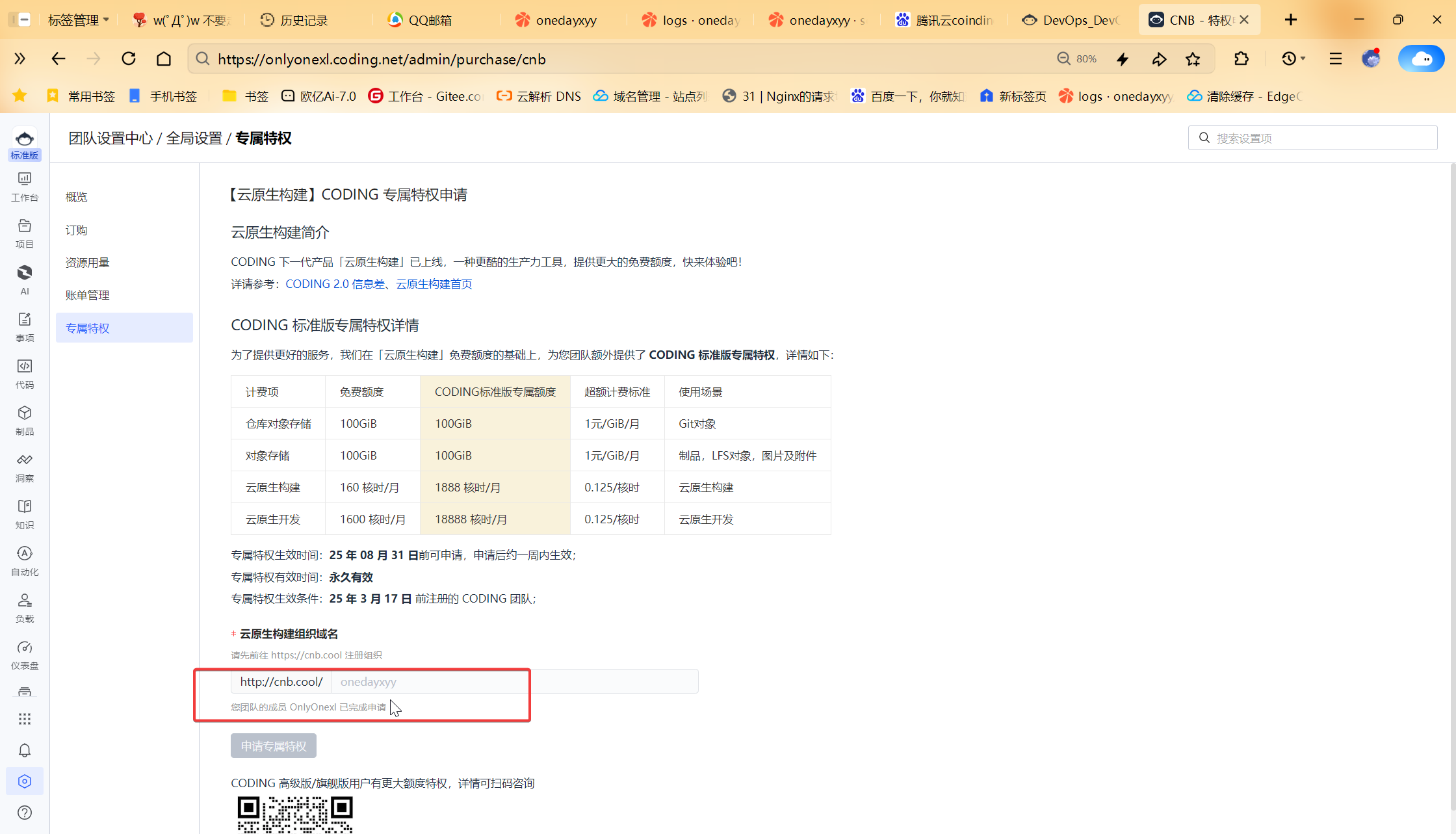Go back with the browser back arrow
1456x834 pixels.
coord(58,59)
